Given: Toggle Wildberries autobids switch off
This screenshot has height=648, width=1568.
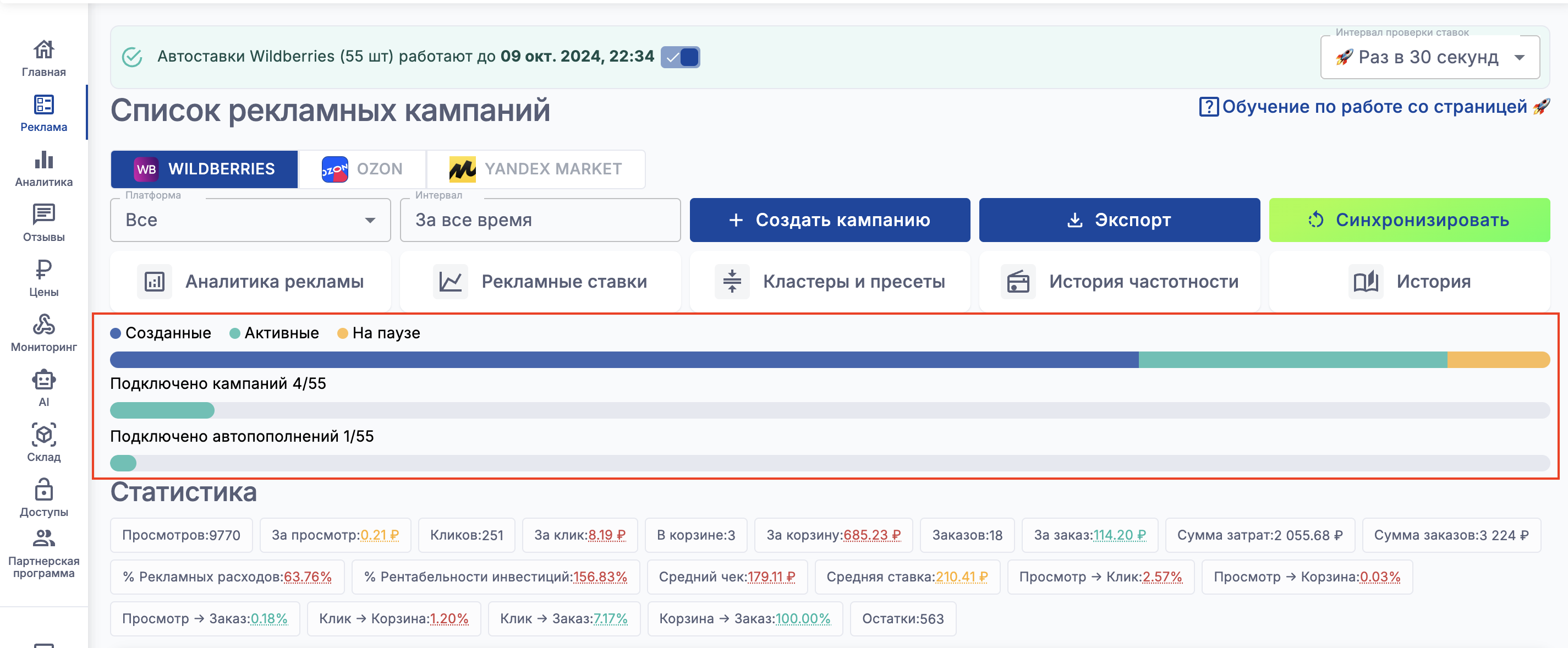Looking at the screenshot, I should (x=680, y=57).
